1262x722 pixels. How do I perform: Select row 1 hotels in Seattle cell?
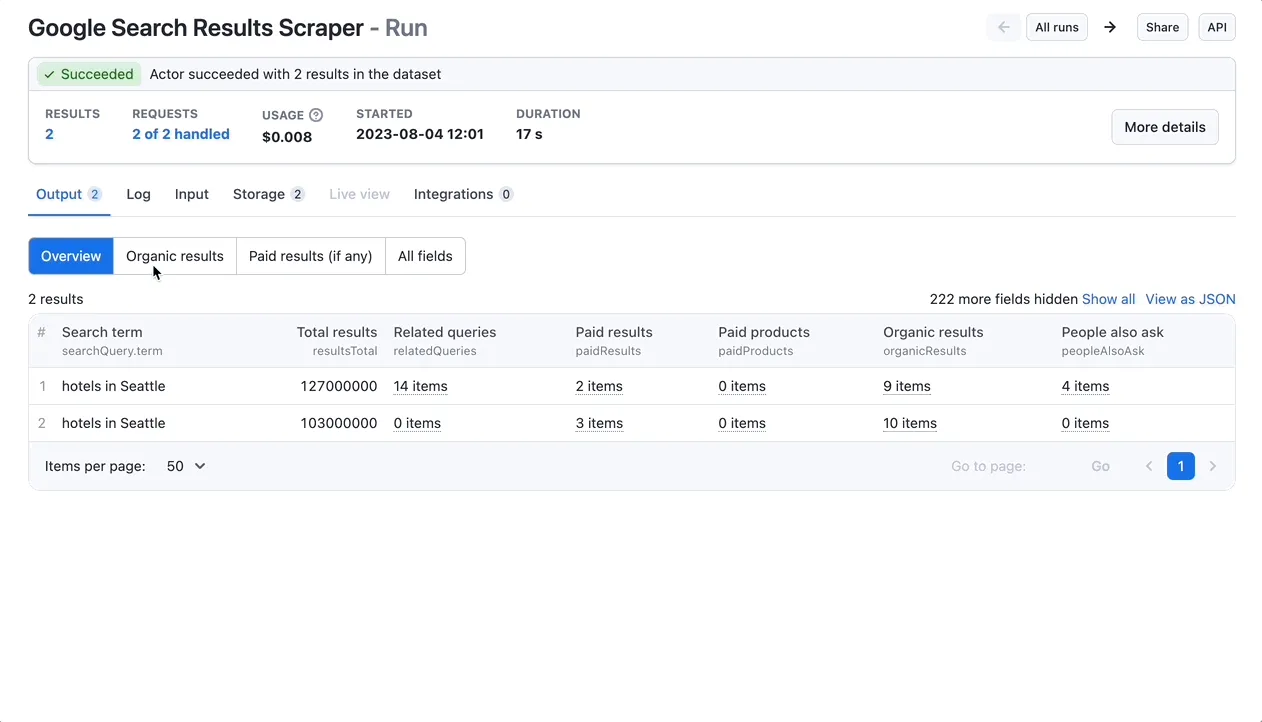(113, 386)
